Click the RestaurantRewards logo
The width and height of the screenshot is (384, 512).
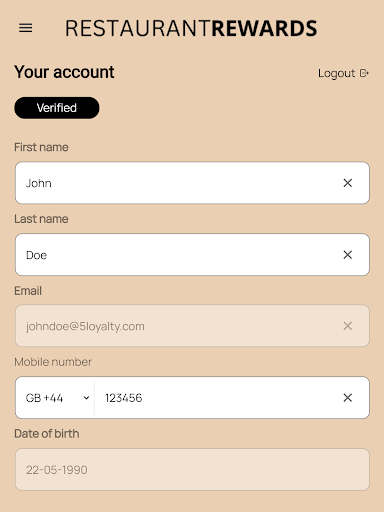click(x=191, y=28)
